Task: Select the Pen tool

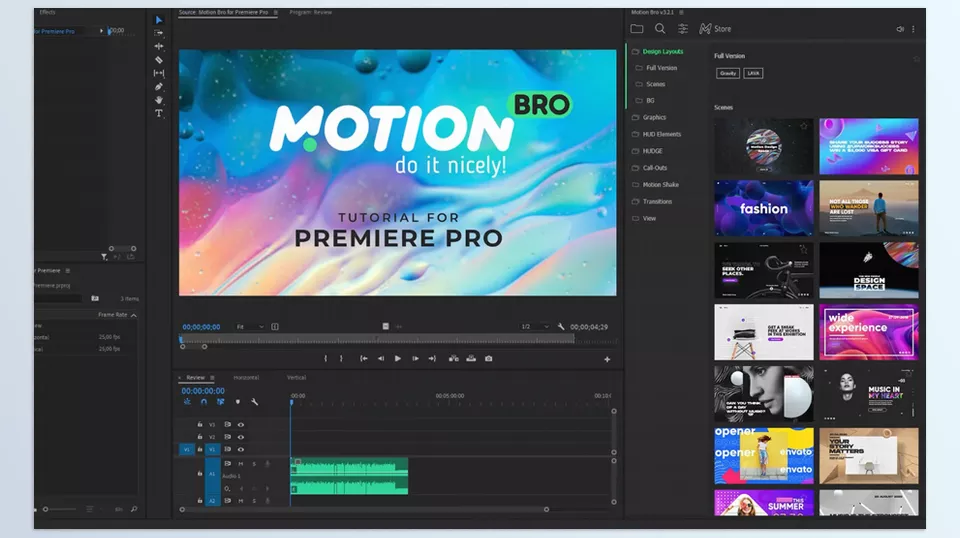Action: point(159,86)
